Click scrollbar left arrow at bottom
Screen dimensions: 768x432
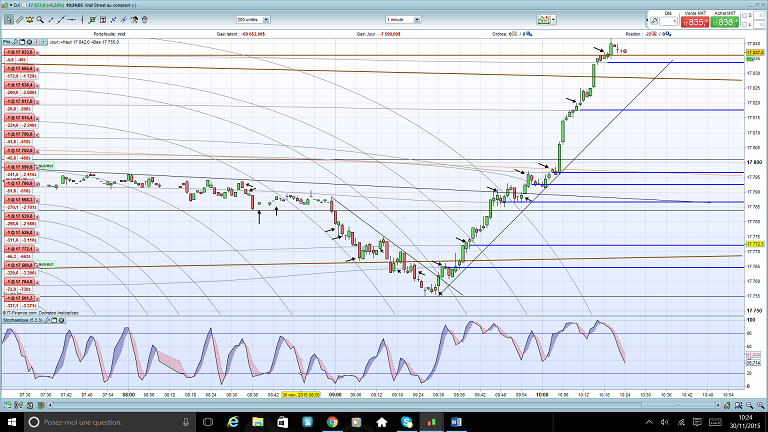(x=49, y=405)
